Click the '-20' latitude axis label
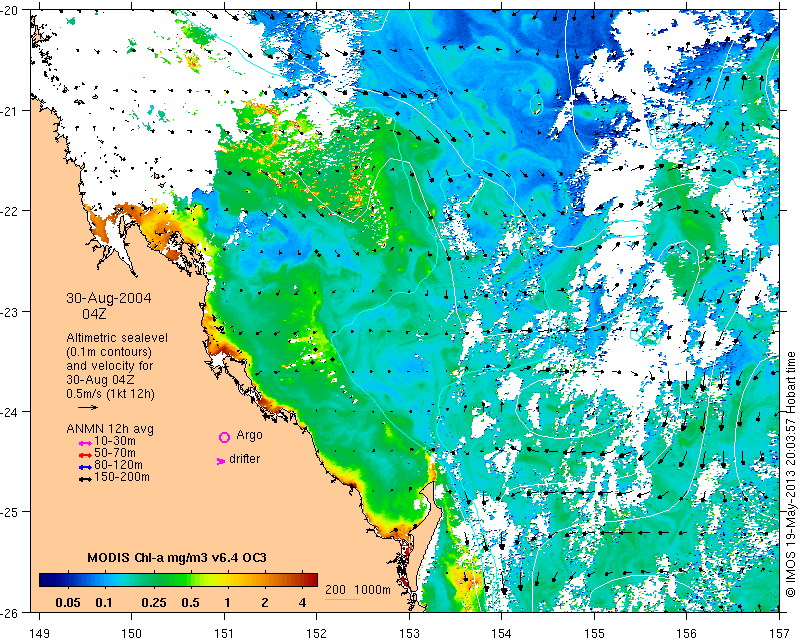The image size is (800, 640). [x=9, y=11]
